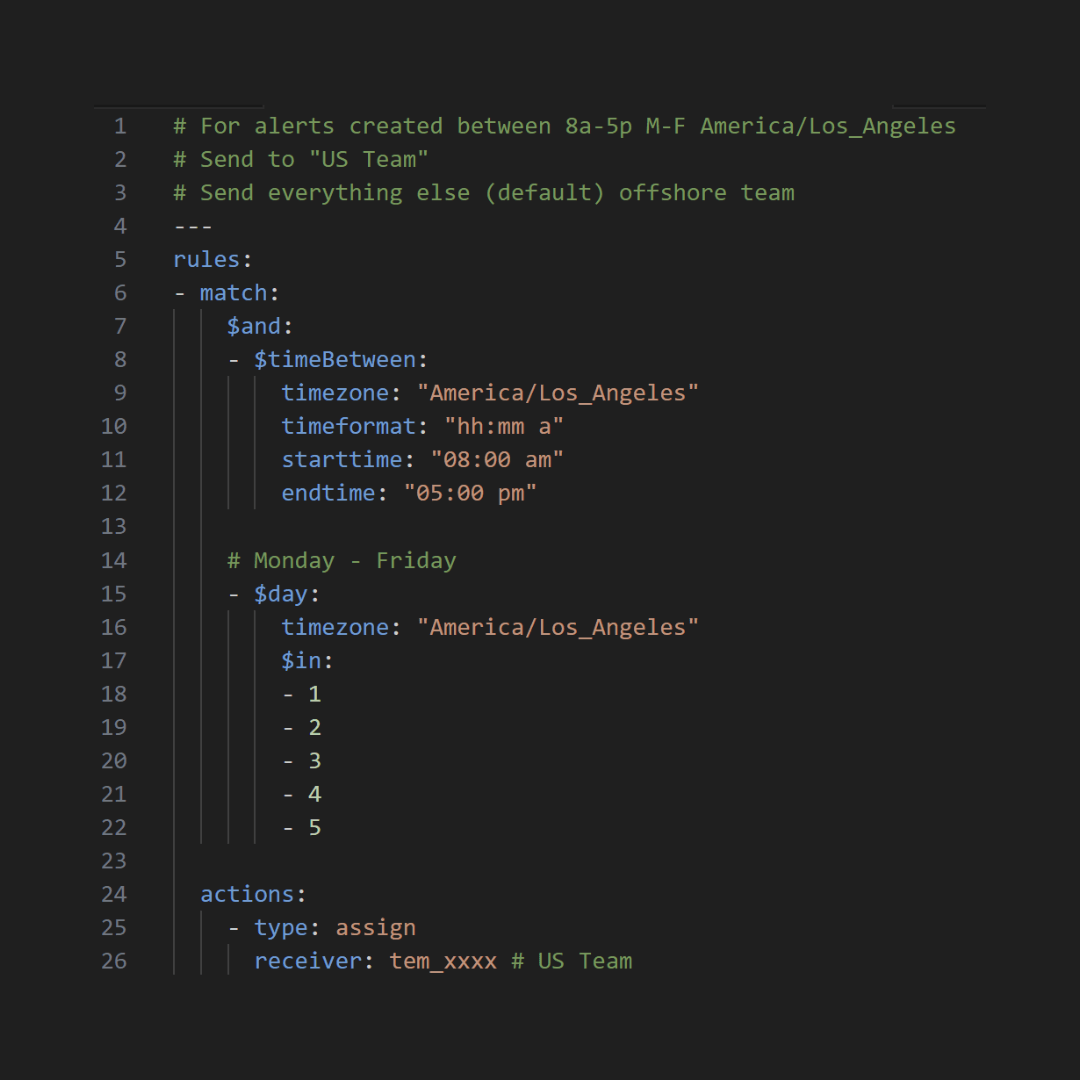This screenshot has height=1080, width=1080.
Task: Click line number 24 in the gutter
Action: tap(114, 894)
